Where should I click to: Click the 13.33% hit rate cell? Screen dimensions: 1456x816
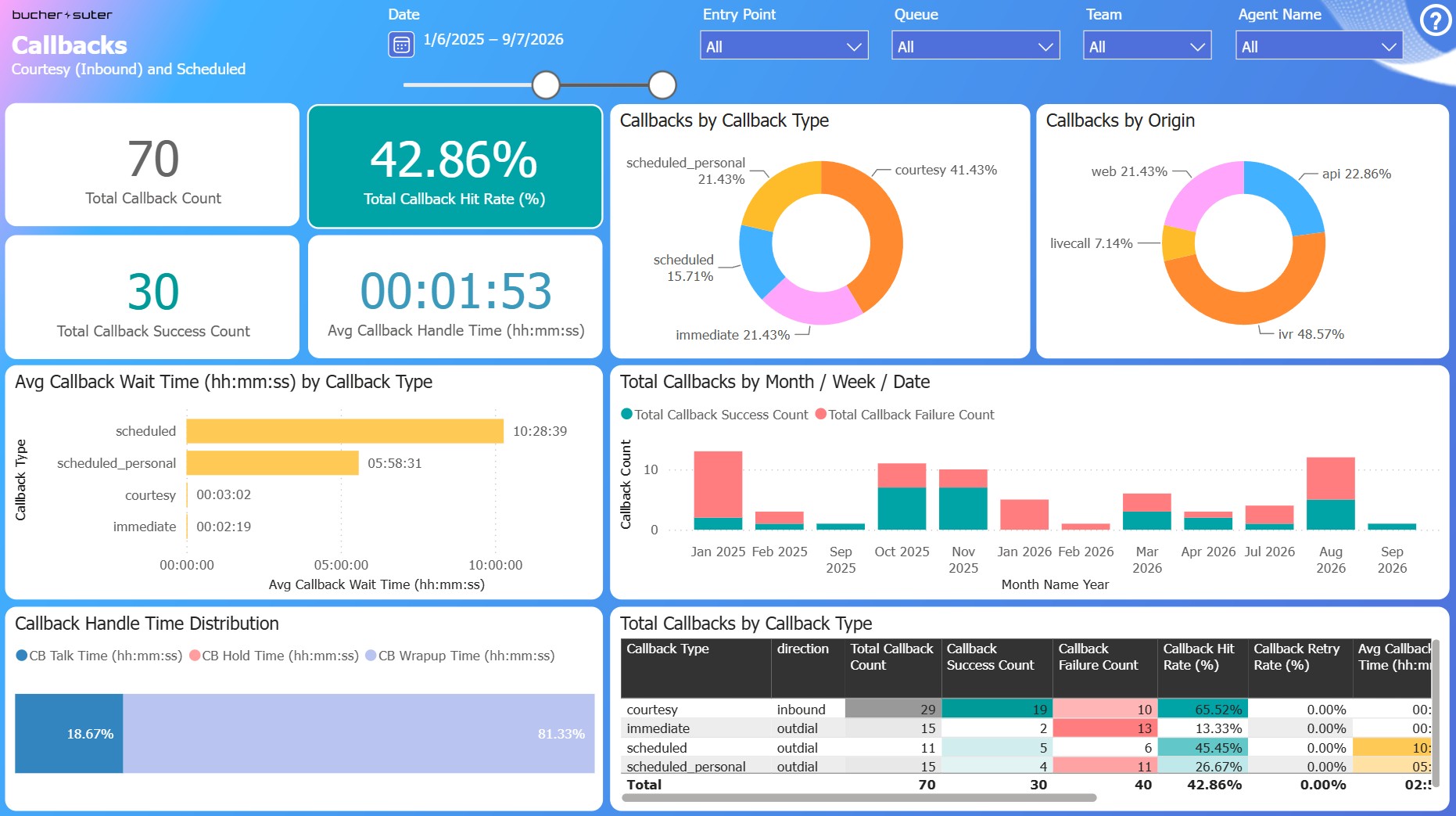point(1203,728)
